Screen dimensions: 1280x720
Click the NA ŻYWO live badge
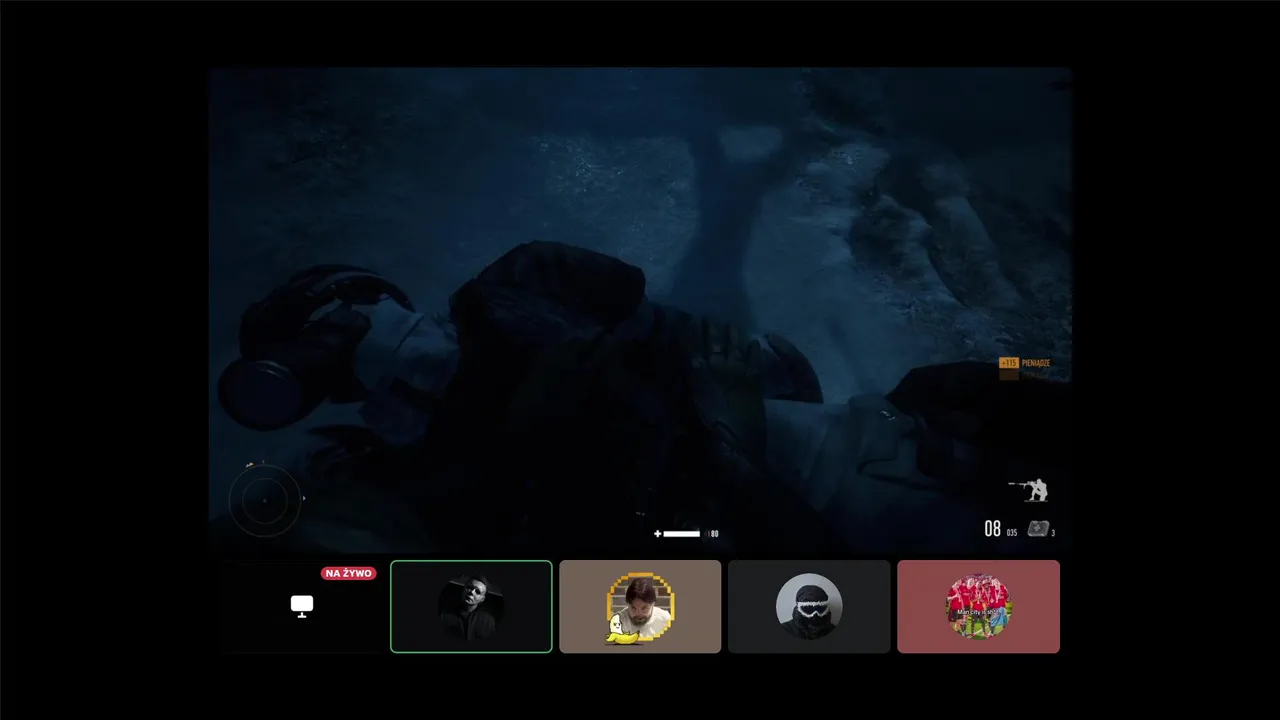pyautogui.click(x=349, y=574)
